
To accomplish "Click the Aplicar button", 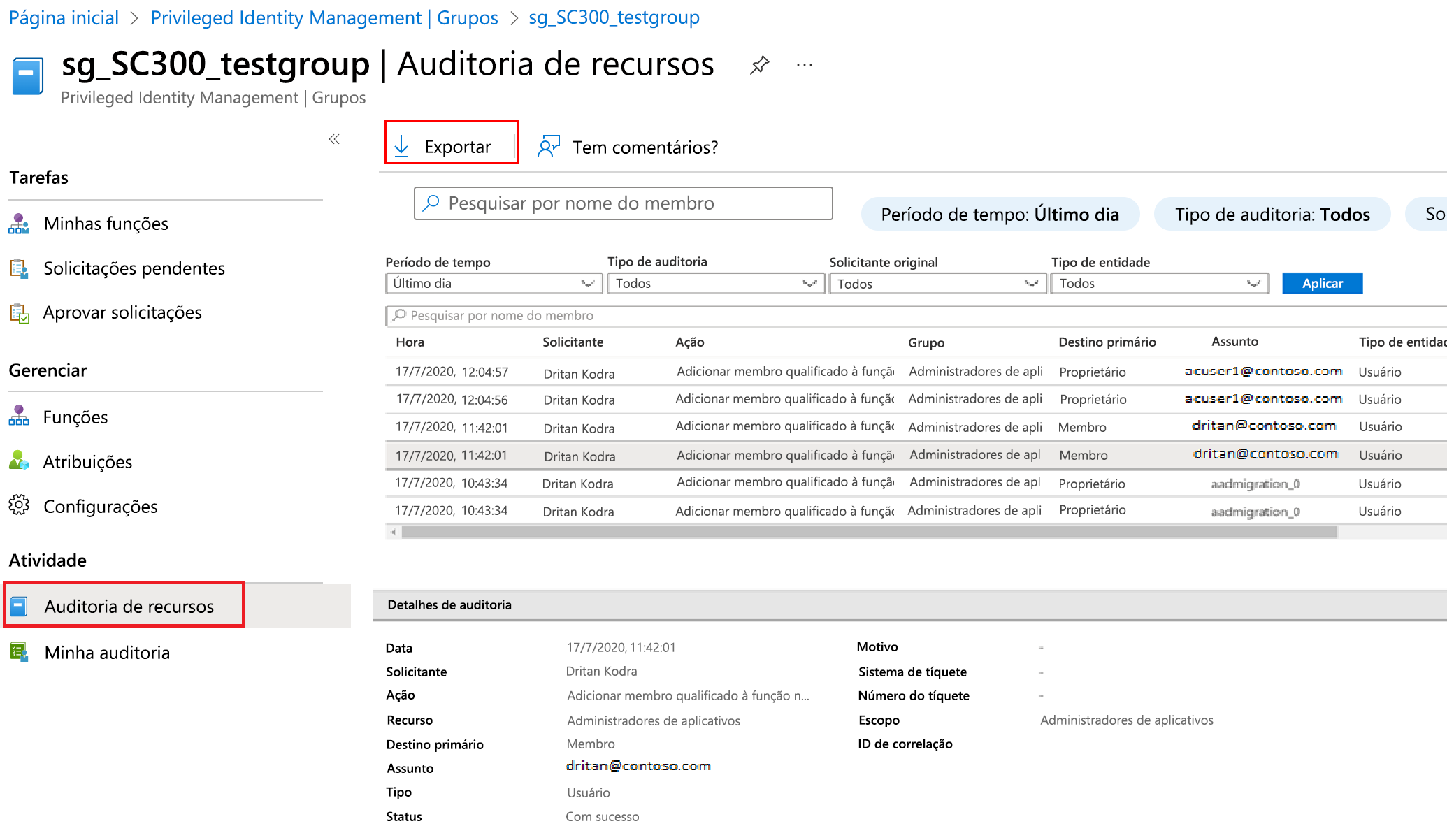I will pyautogui.click(x=1322, y=283).
